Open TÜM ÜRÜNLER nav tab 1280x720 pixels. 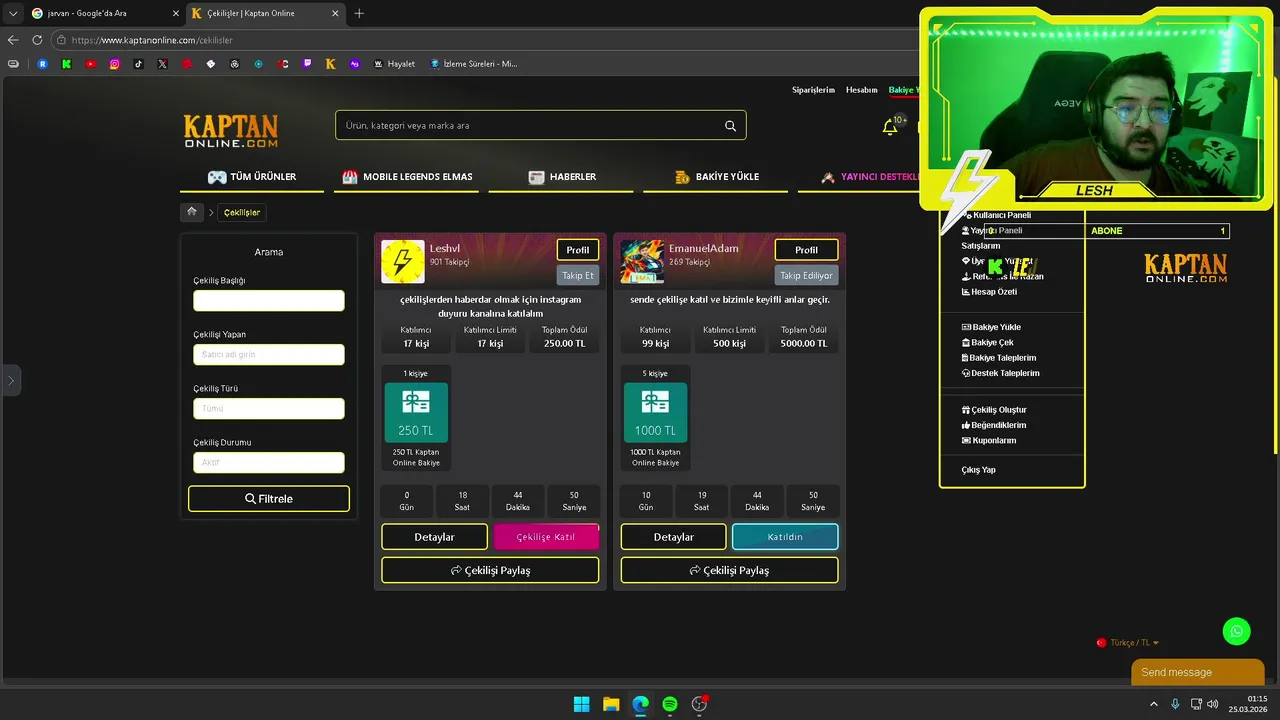[252, 177]
